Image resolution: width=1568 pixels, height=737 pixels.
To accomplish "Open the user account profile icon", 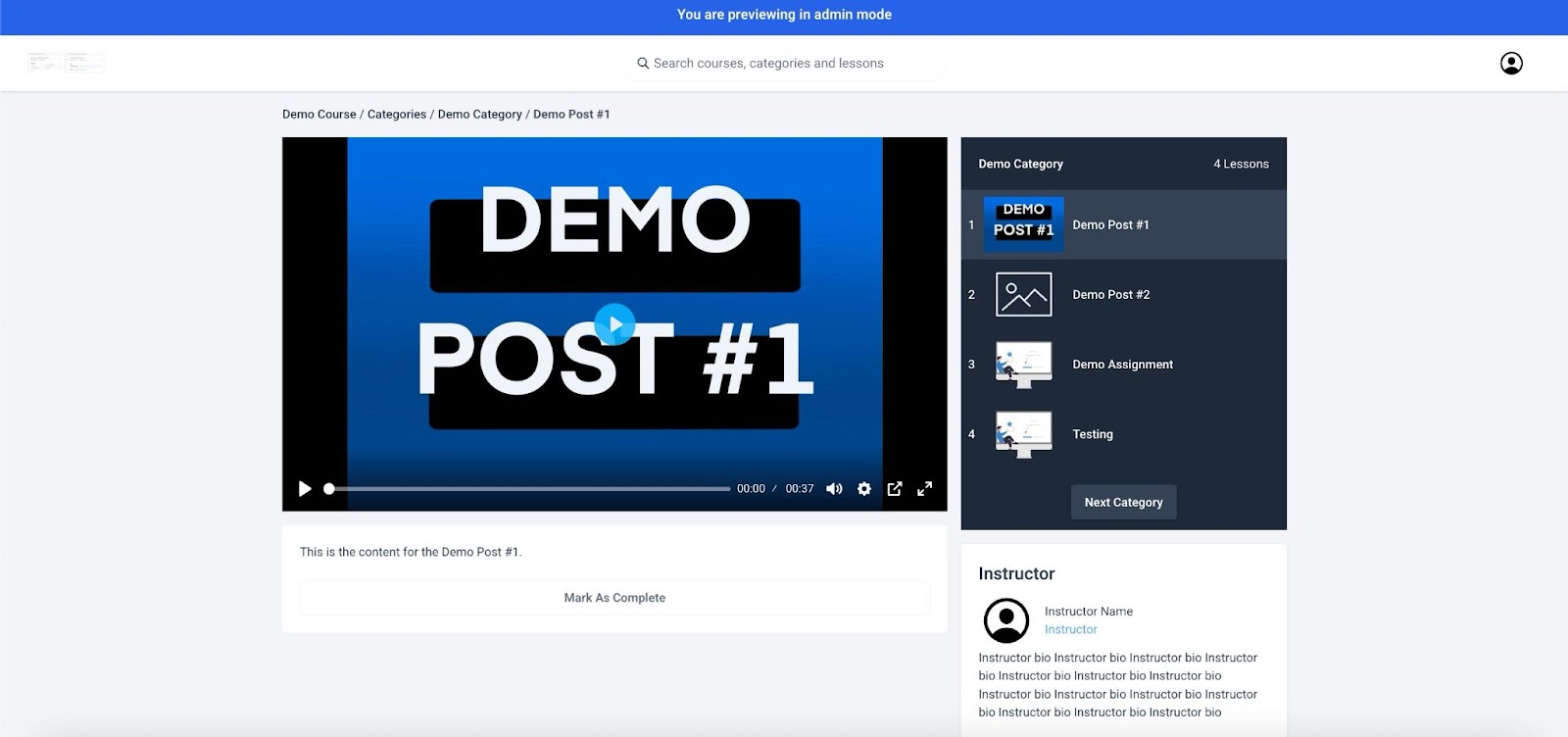I will pyautogui.click(x=1510, y=64).
